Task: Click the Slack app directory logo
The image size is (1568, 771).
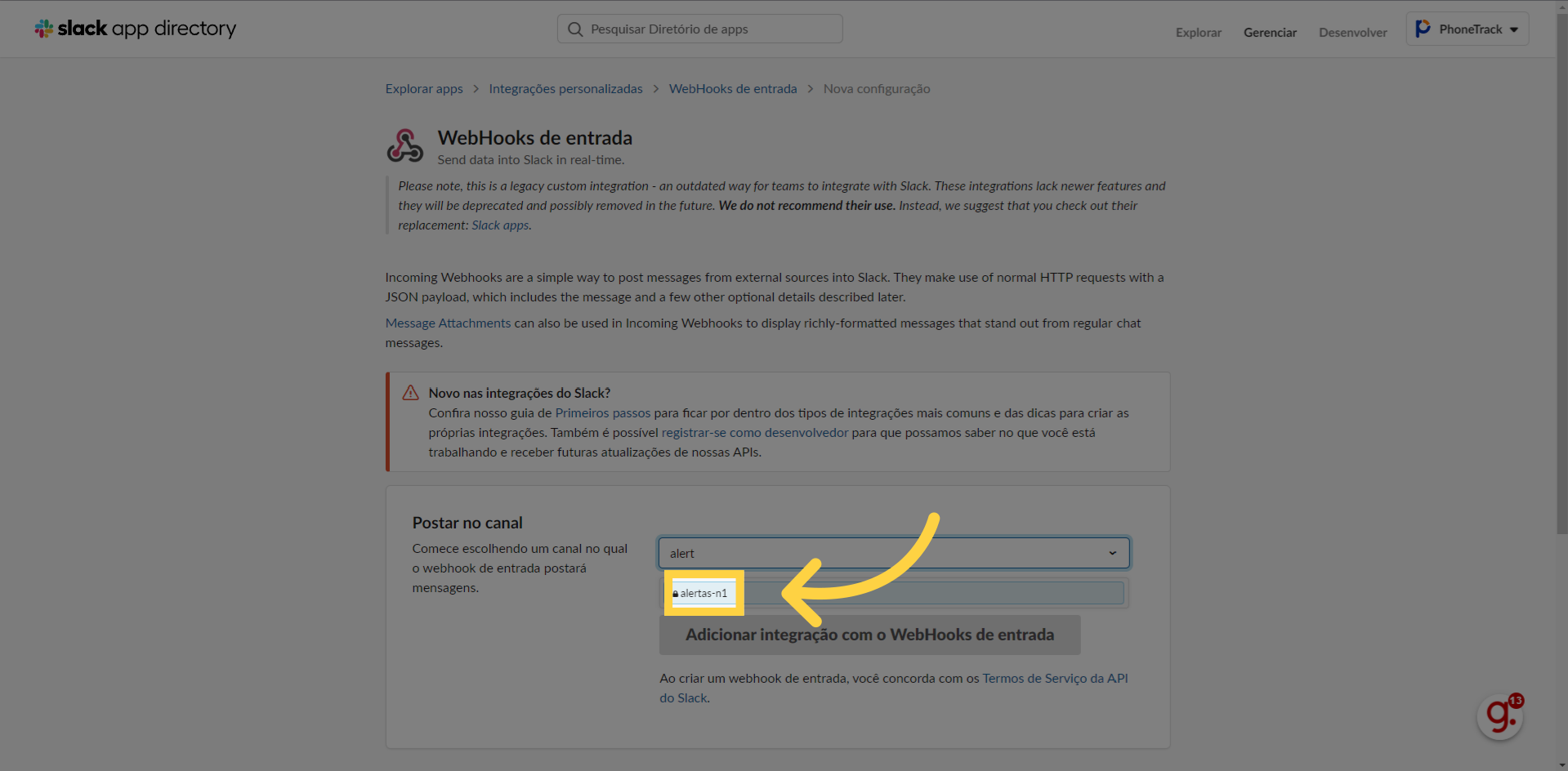Action: pos(135,29)
